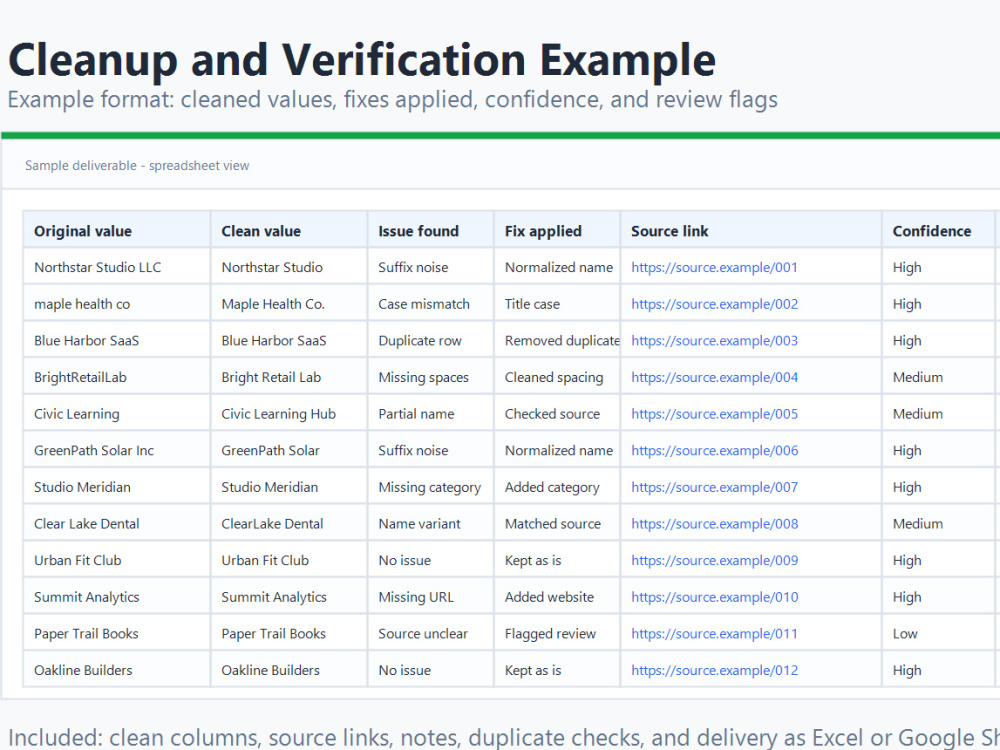The width and height of the screenshot is (1000, 750).
Task: Open the source.example/009 link
Action: coord(714,561)
